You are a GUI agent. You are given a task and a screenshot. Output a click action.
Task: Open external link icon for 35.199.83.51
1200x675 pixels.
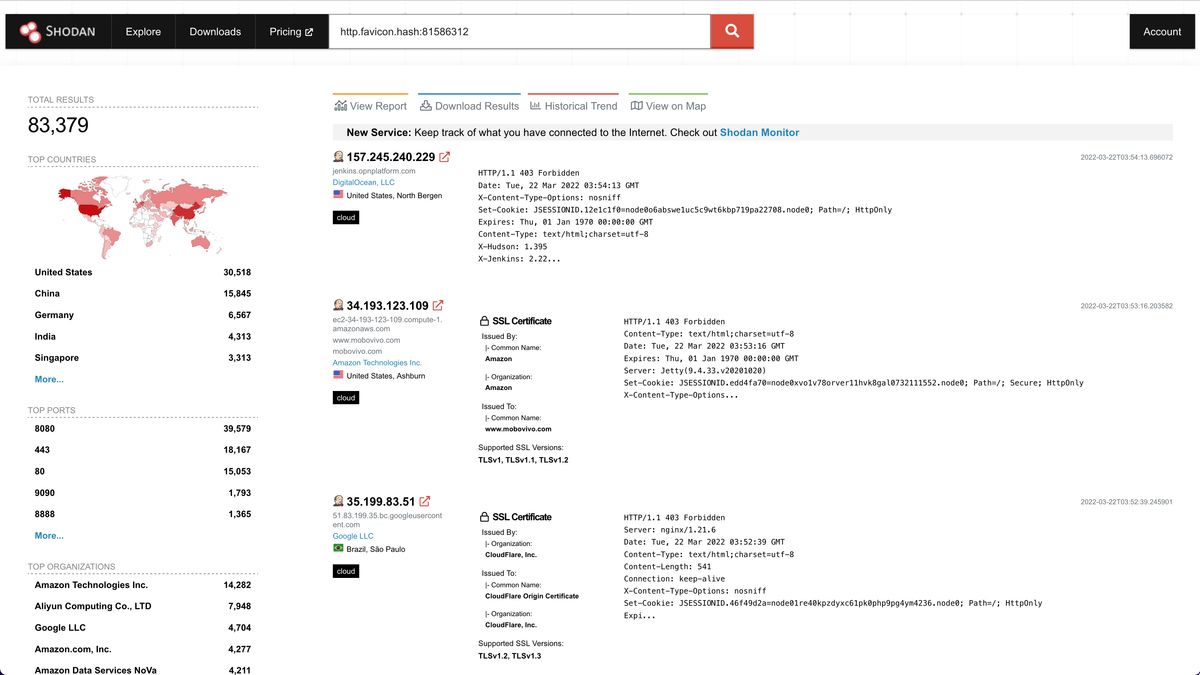point(425,501)
